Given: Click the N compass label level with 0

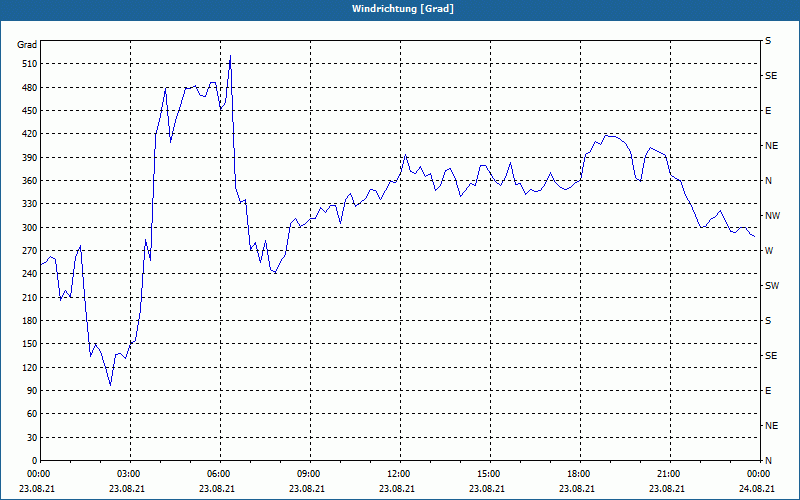Looking at the screenshot, I should coord(768,461).
